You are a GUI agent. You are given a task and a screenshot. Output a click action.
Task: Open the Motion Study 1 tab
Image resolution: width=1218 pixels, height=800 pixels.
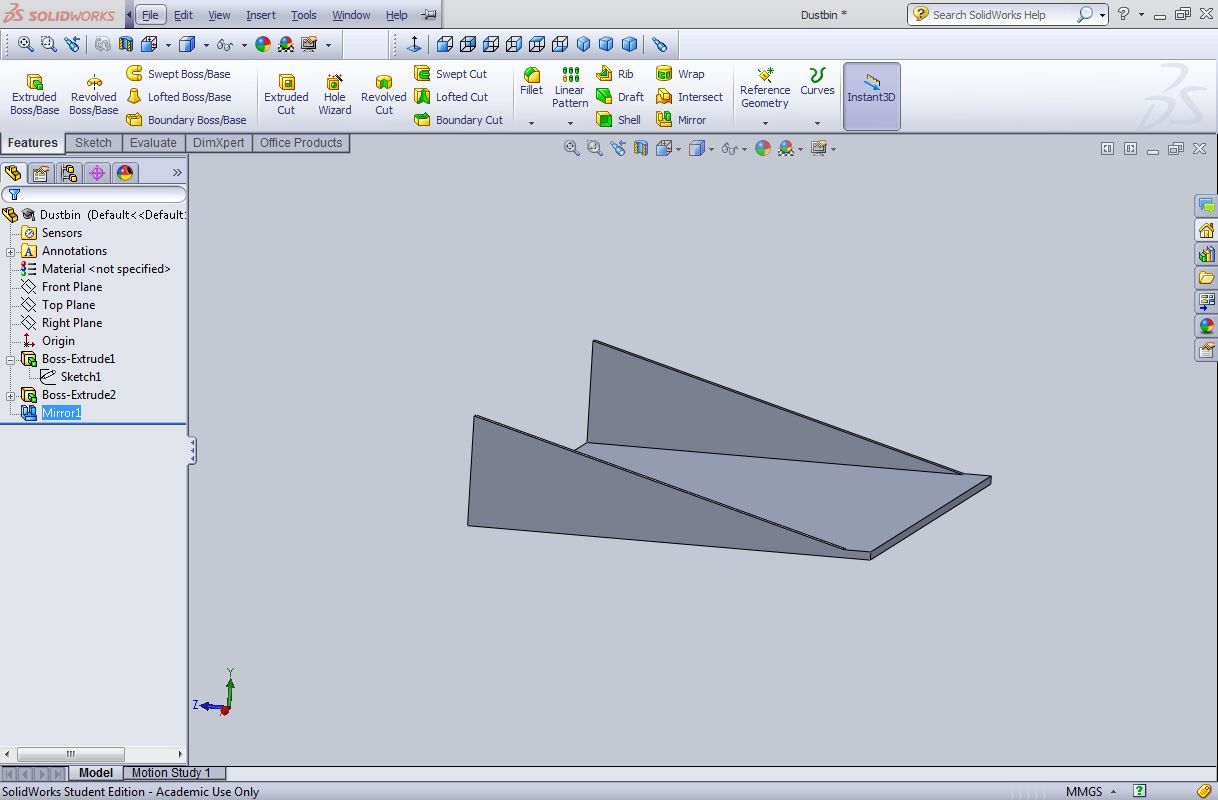pos(171,772)
